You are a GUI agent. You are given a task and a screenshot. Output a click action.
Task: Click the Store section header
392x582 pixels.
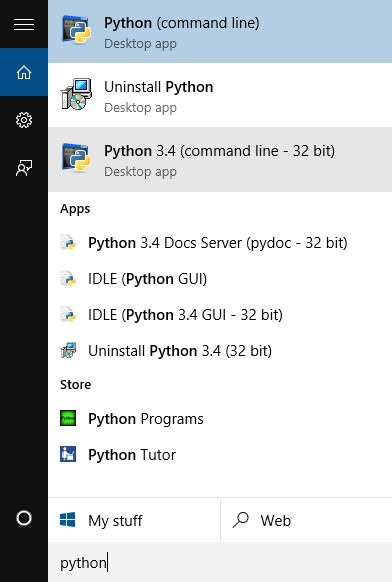tap(75, 385)
